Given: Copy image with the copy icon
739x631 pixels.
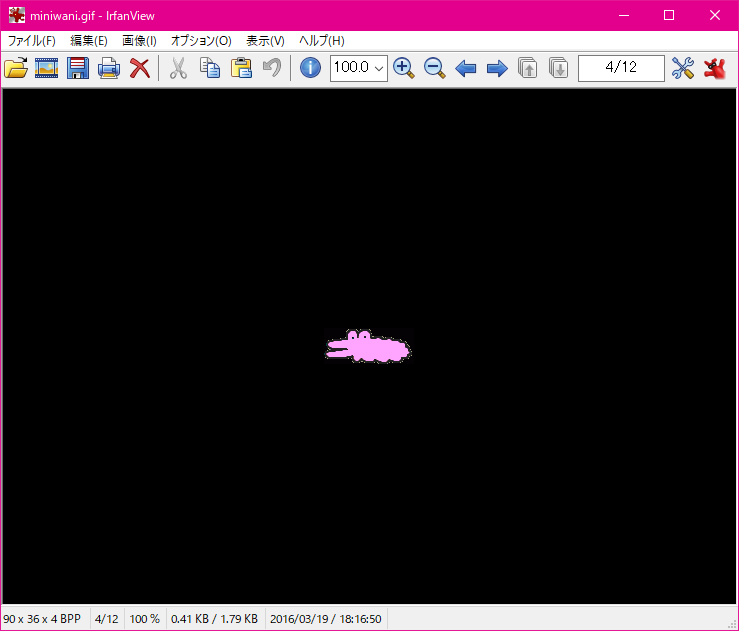Looking at the screenshot, I should [x=210, y=68].
